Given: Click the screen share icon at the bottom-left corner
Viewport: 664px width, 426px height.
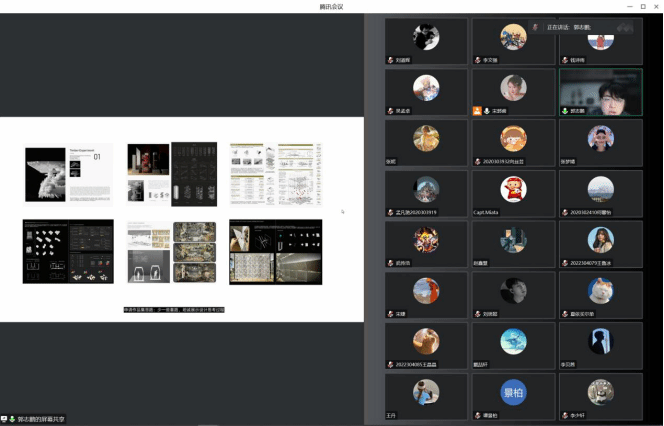Looking at the screenshot, I should click(x=5, y=419).
